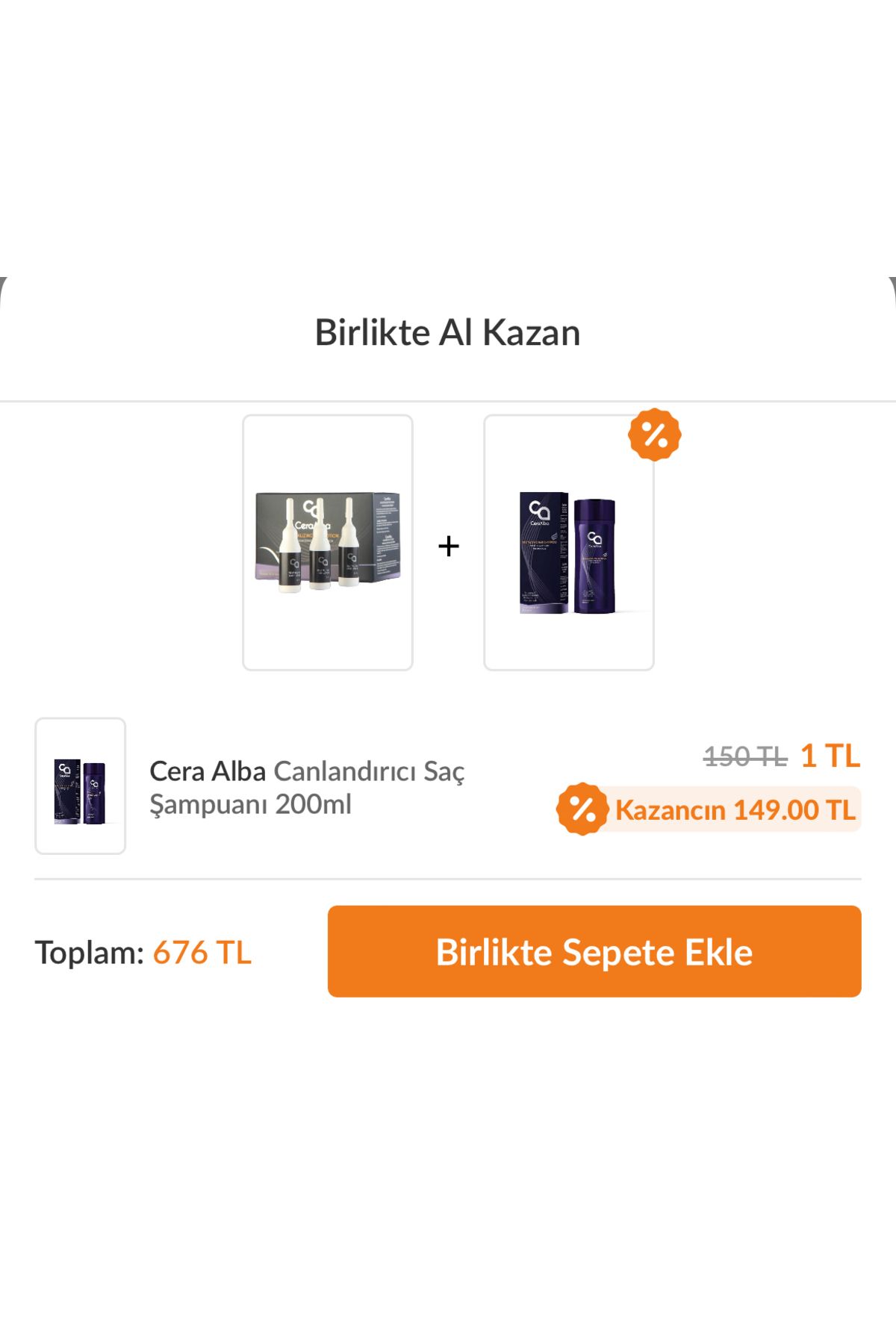The image size is (896, 1344).
Task: Open the purple shampoo bottle product card
Action: click(x=569, y=543)
